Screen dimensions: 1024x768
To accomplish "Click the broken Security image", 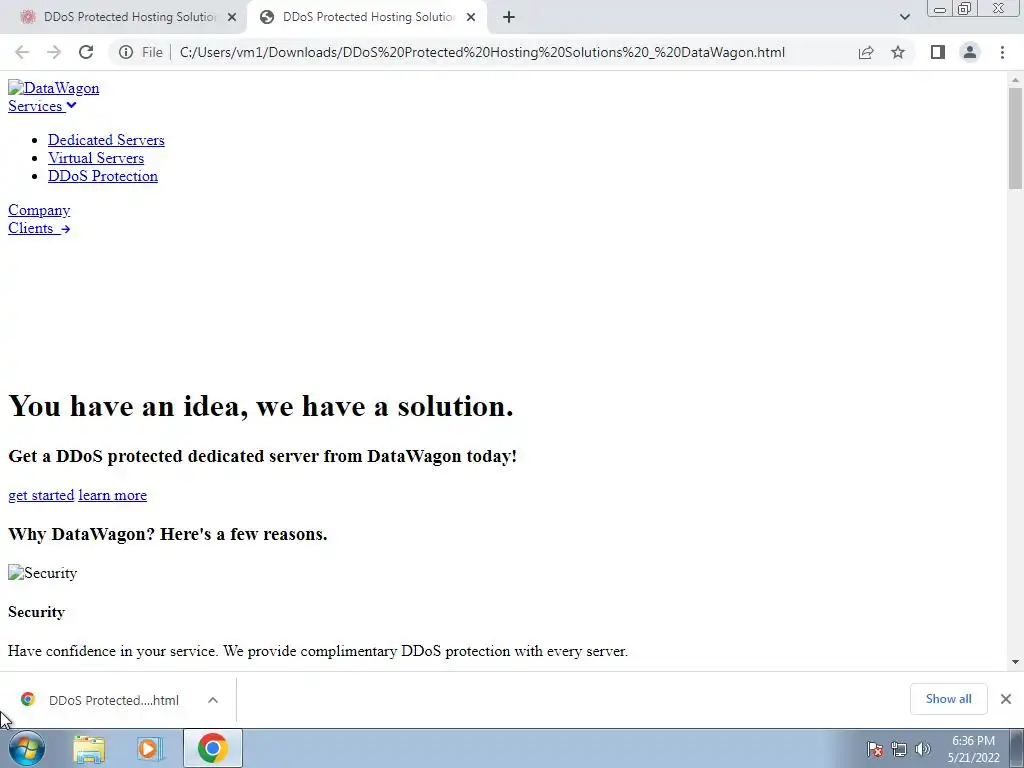I will pos(42,573).
